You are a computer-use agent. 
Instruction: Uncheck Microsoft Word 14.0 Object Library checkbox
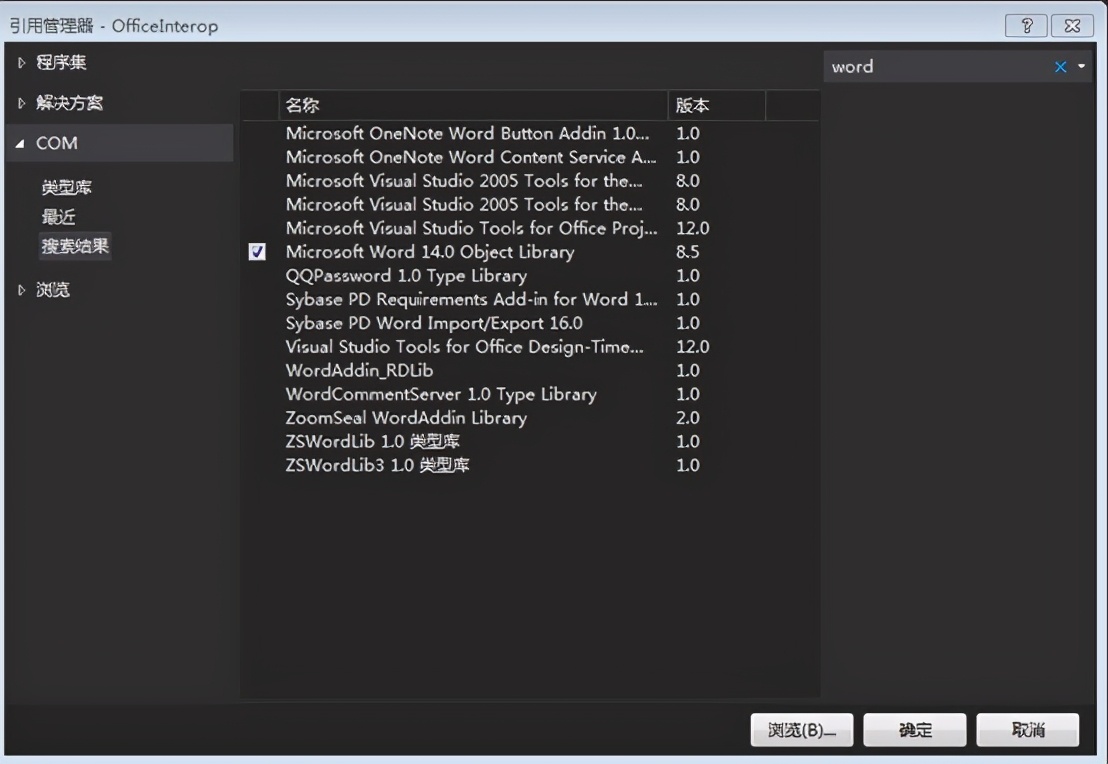click(x=257, y=252)
